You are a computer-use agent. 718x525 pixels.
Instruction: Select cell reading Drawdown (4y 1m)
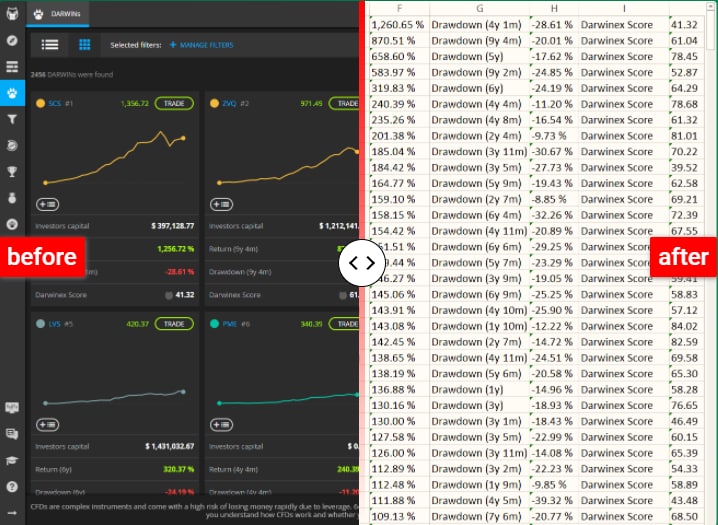click(479, 25)
